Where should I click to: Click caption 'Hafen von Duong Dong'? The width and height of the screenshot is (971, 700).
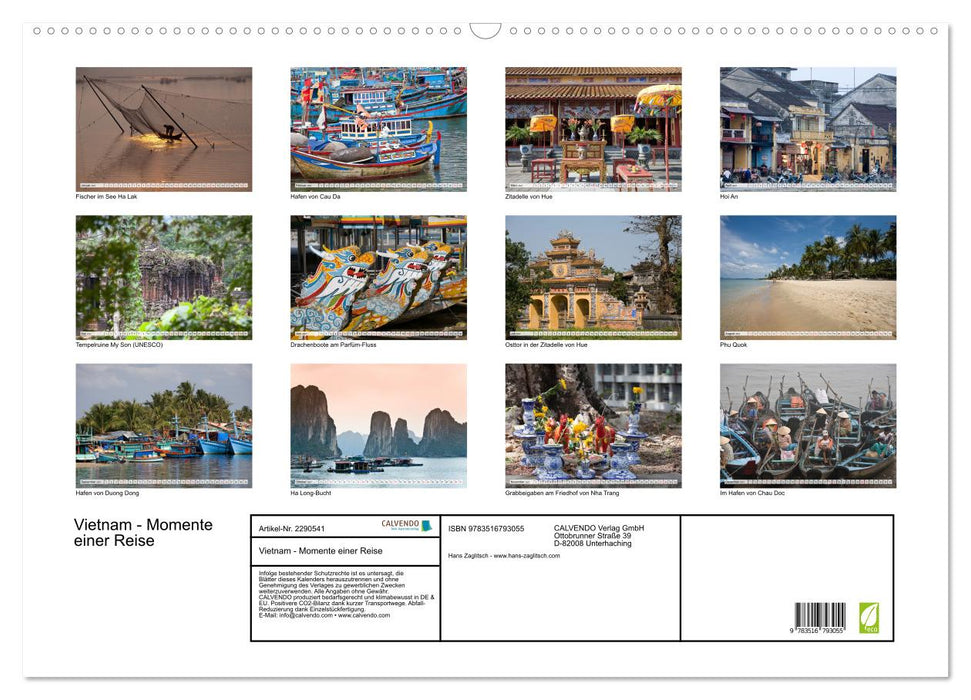(x=107, y=493)
